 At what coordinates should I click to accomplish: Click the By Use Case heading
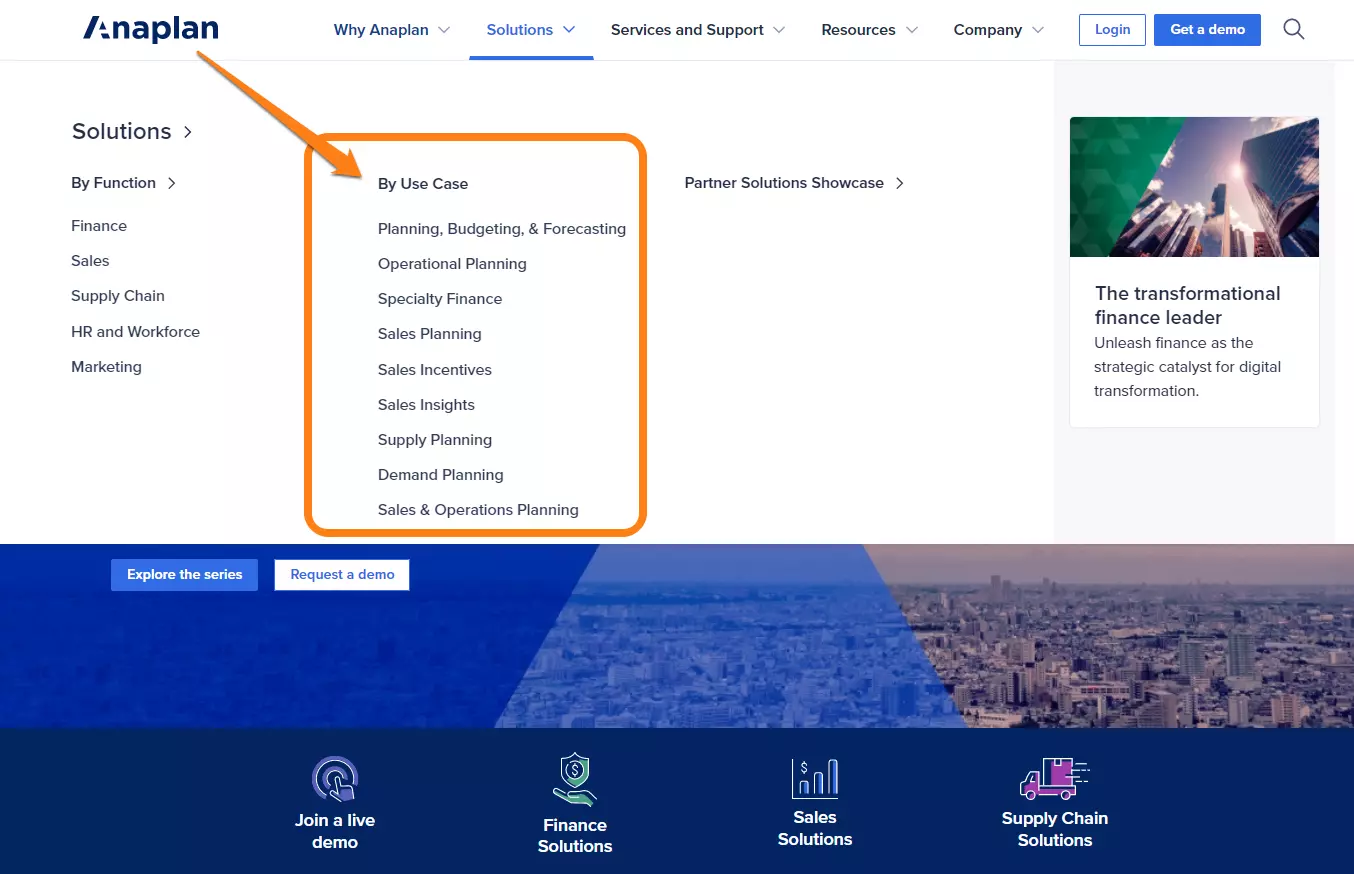pos(423,184)
